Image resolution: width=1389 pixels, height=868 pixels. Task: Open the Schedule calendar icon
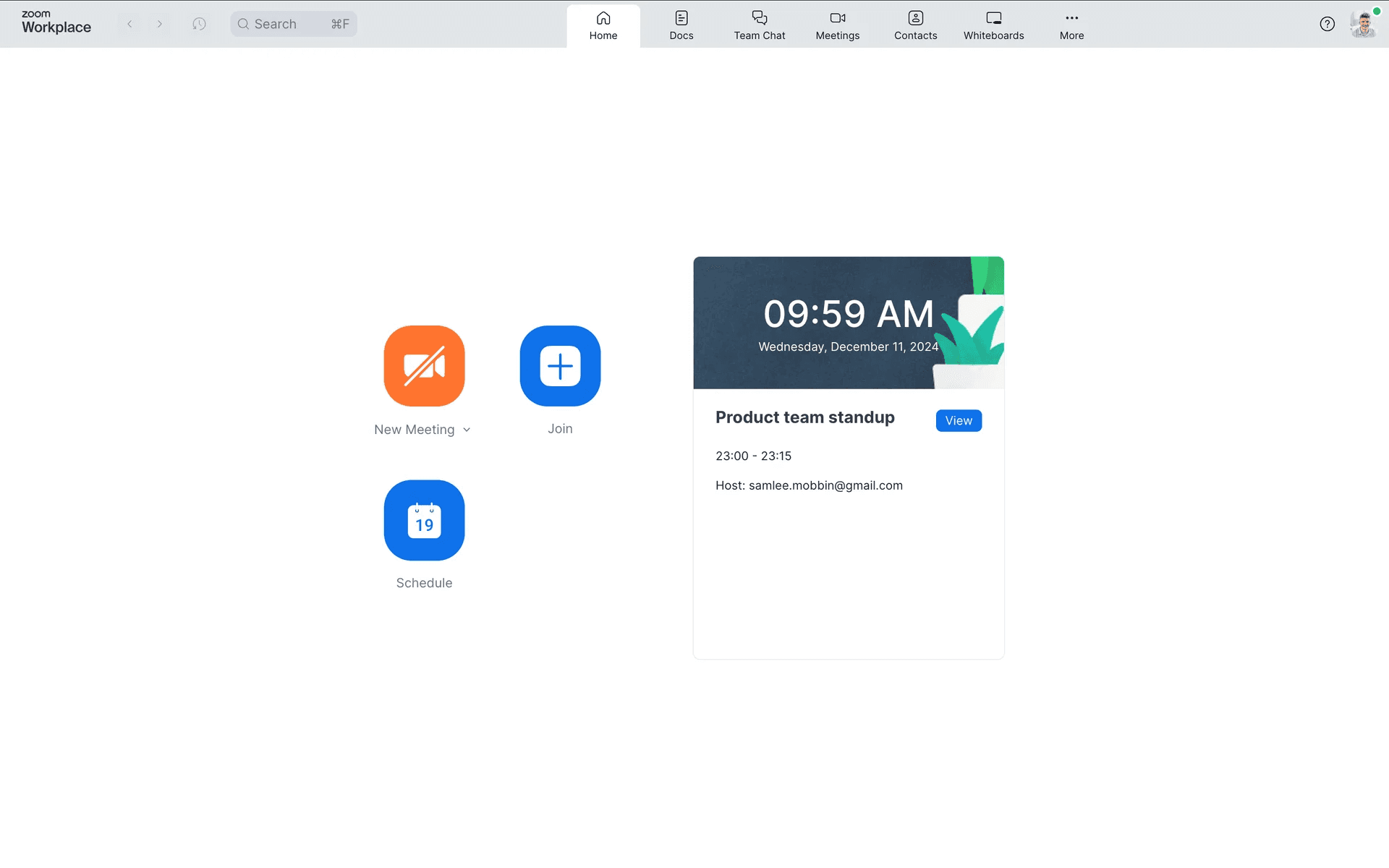(x=424, y=520)
